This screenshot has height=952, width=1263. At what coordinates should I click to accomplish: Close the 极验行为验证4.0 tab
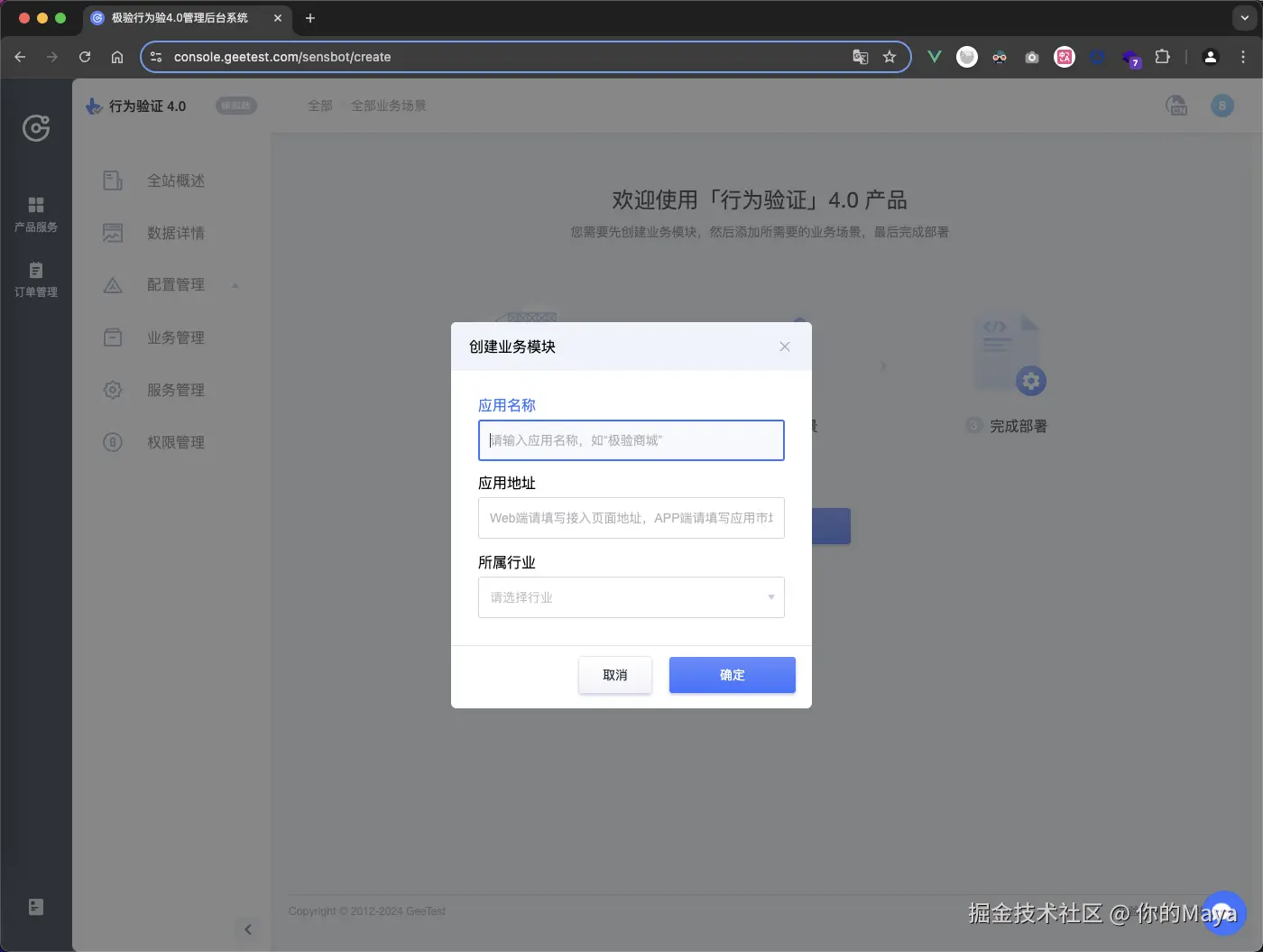click(278, 18)
